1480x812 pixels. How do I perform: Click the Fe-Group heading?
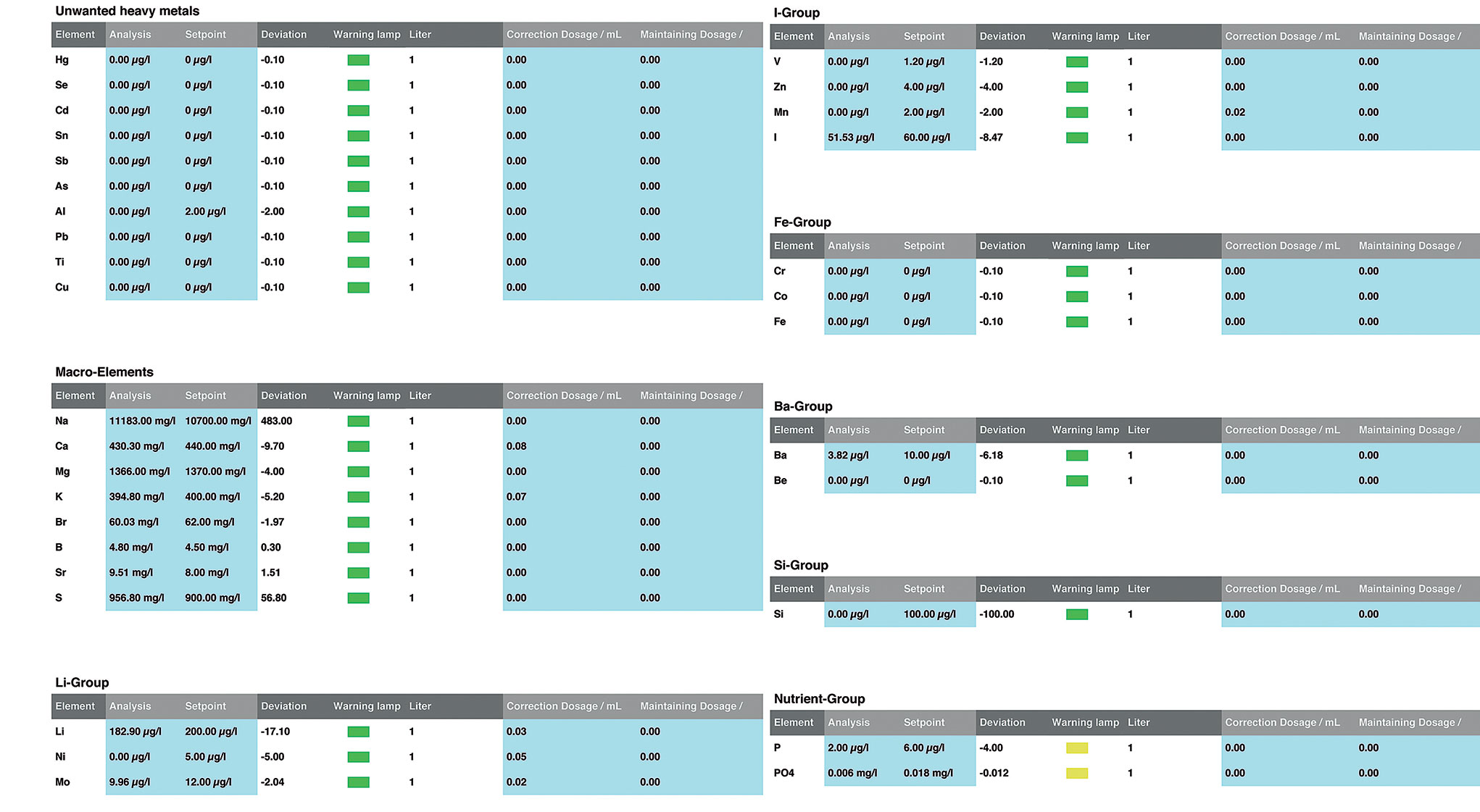point(802,222)
